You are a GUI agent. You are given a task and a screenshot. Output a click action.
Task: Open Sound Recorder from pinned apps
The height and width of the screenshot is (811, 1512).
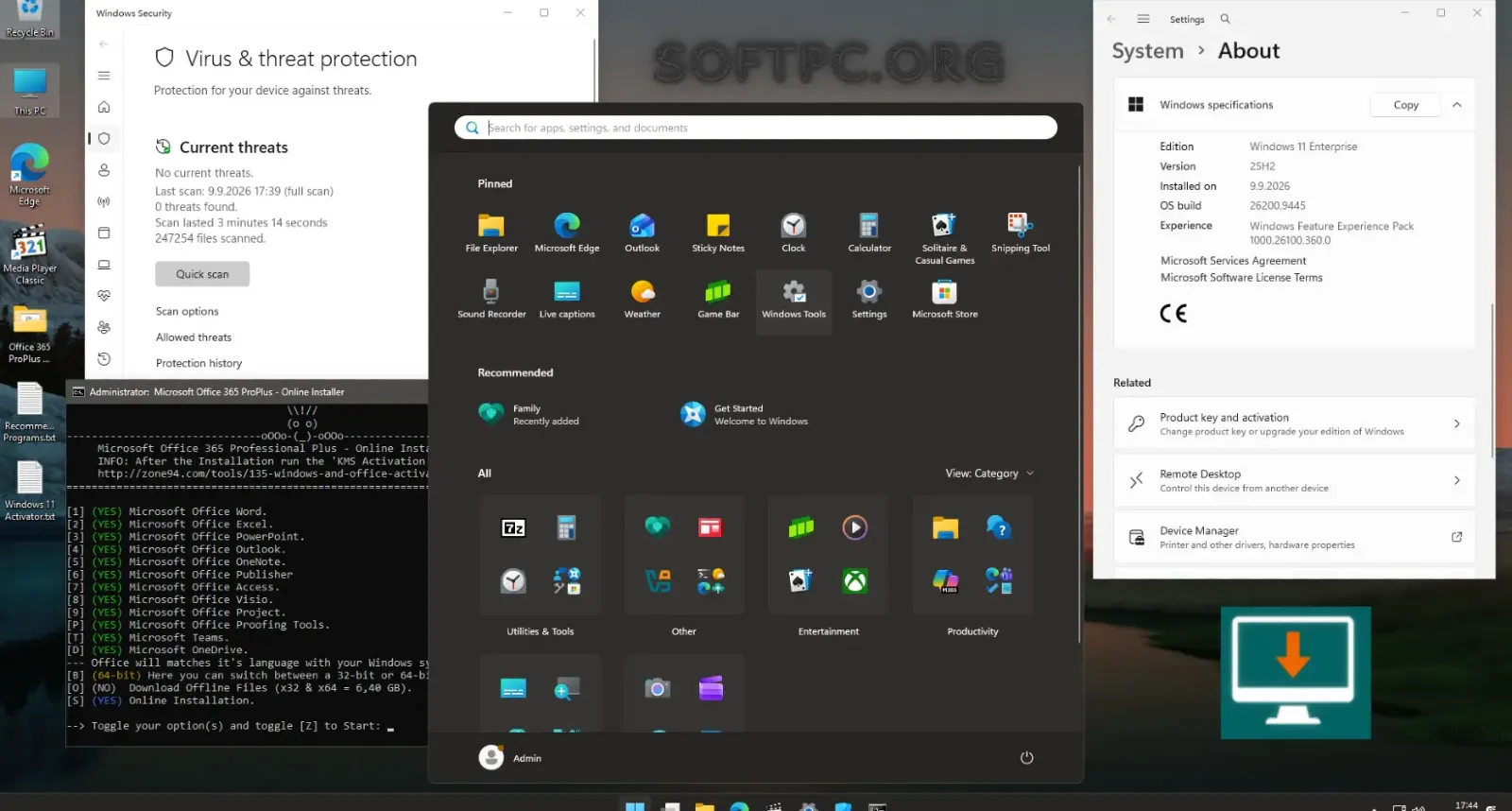pyautogui.click(x=491, y=300)
